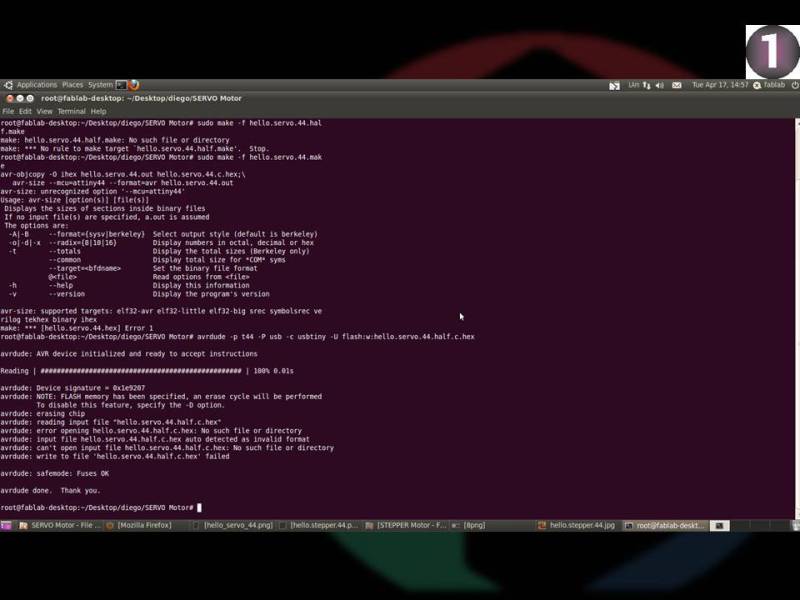Click the 'avrdude done. Thank you.' line
This screenshot has width=800, height=600.
point(51,491)
